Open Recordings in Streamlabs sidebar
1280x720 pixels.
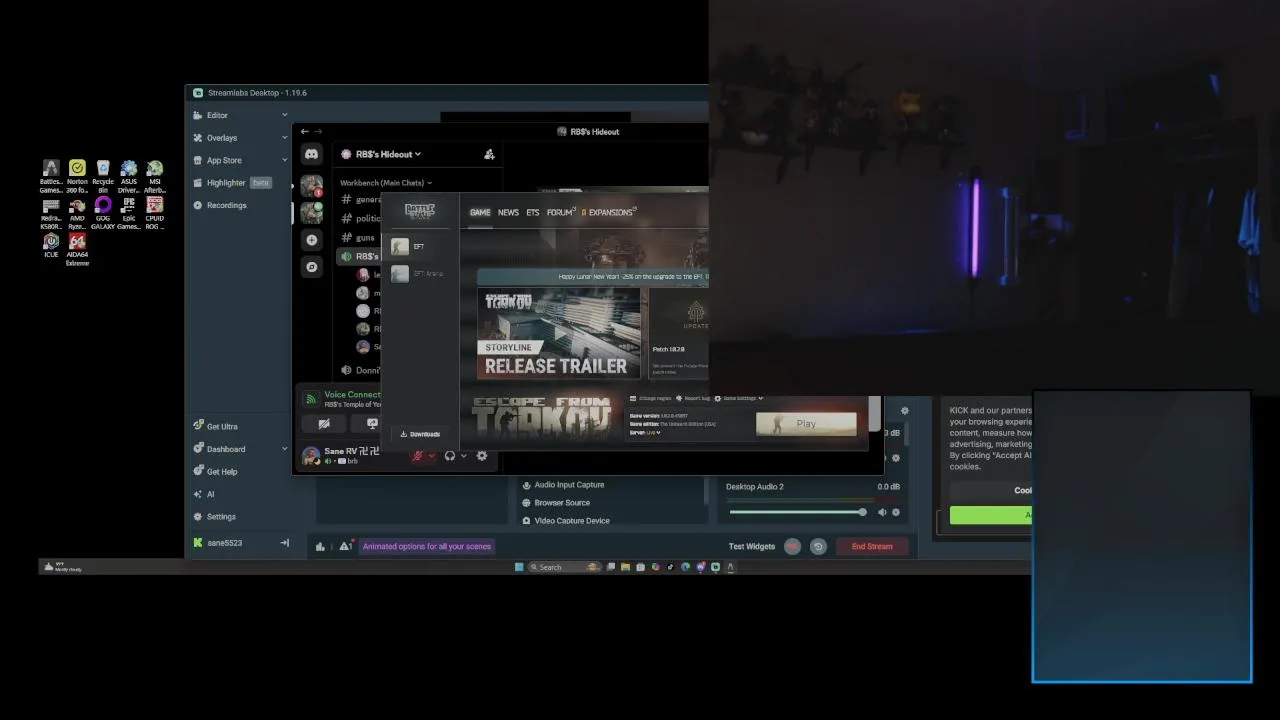(x=226, y=205)
